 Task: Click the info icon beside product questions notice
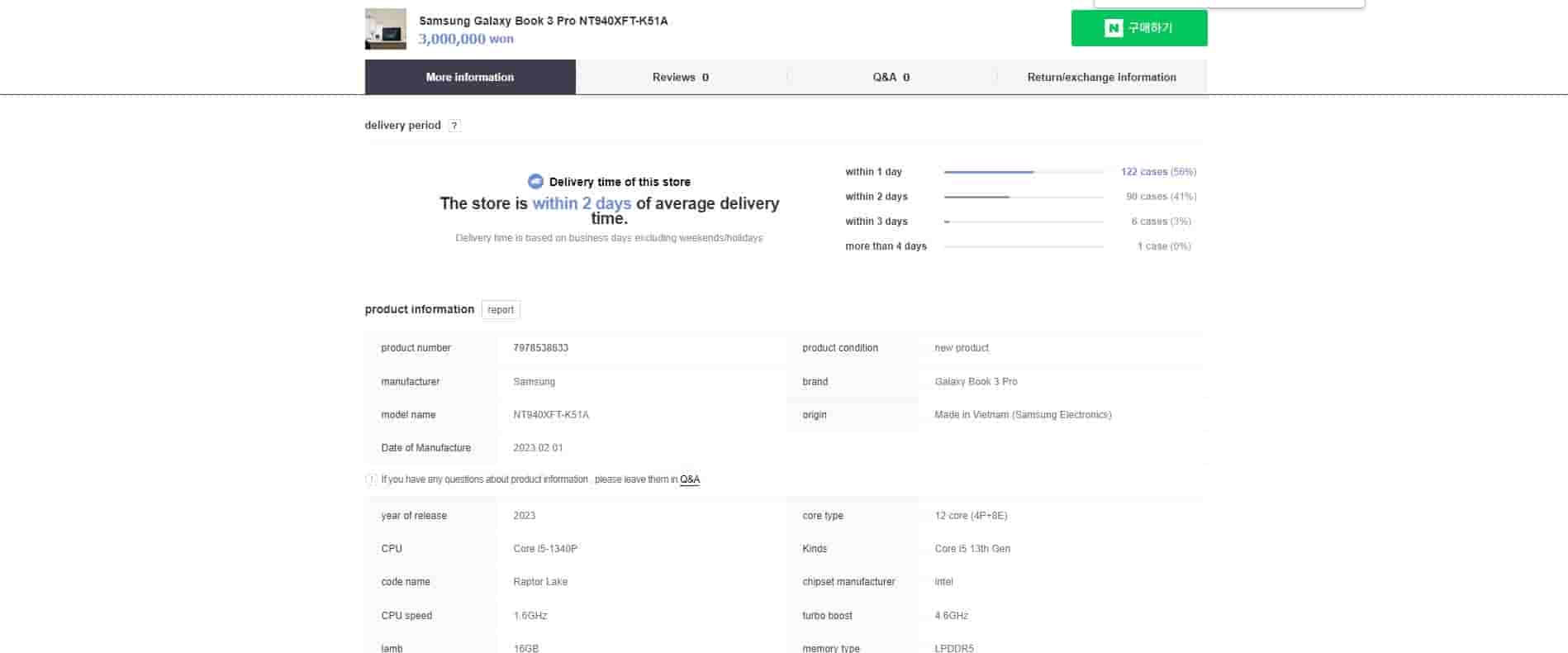coord(371,479)
